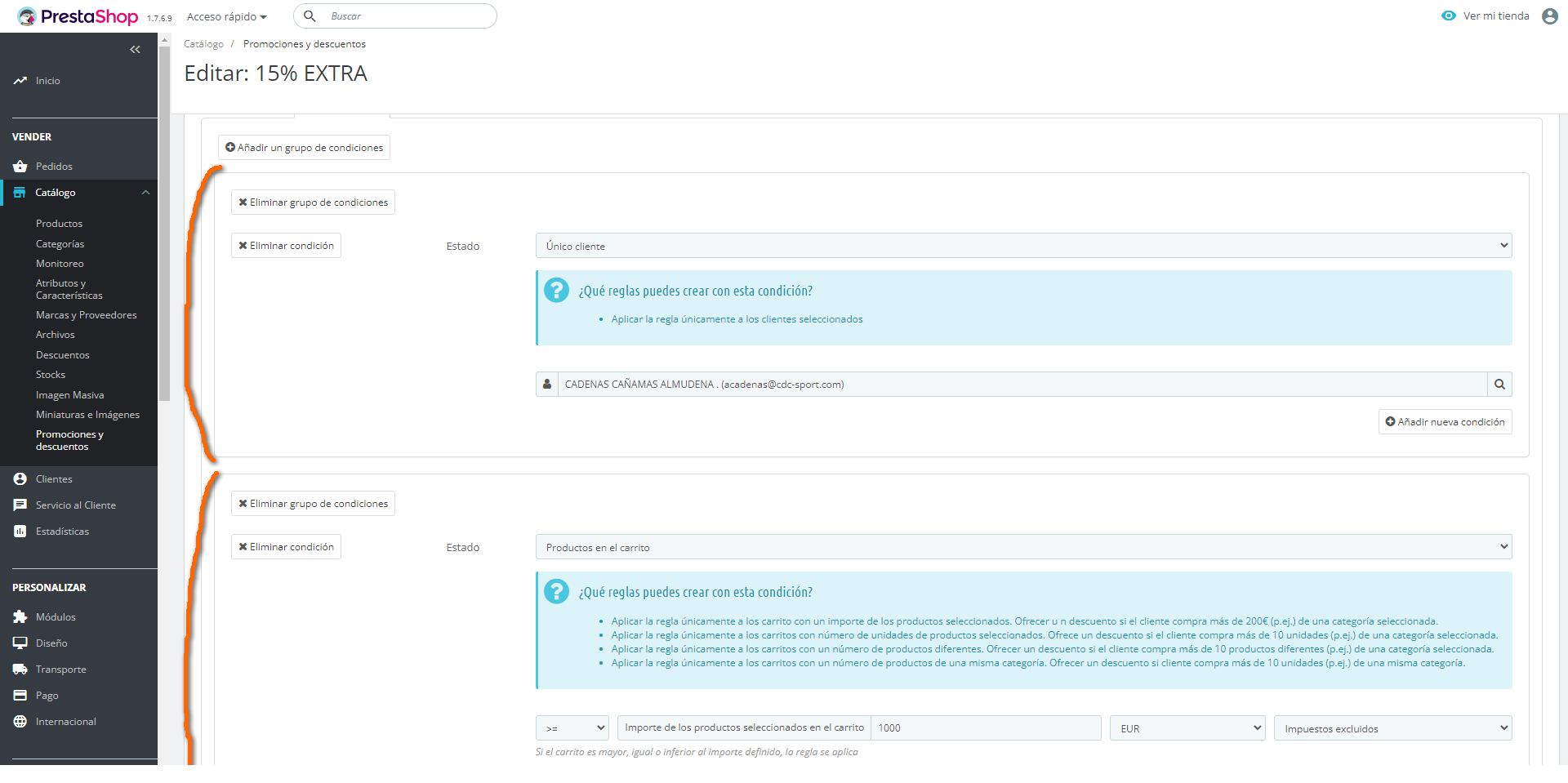This screenshot has height=783, width=1568.
Task: Click Promociones y descuentos breadcrumb
Action: coord(305,44)
